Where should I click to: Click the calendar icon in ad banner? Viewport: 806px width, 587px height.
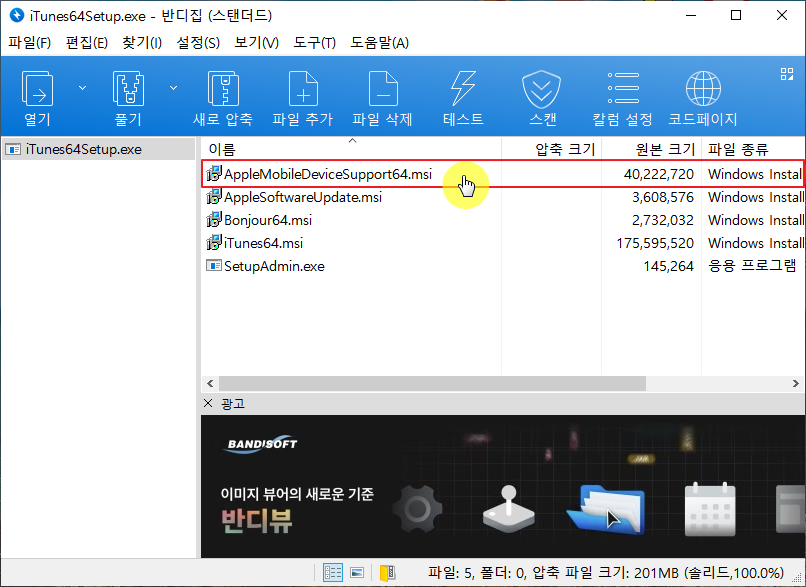point(710,509)
